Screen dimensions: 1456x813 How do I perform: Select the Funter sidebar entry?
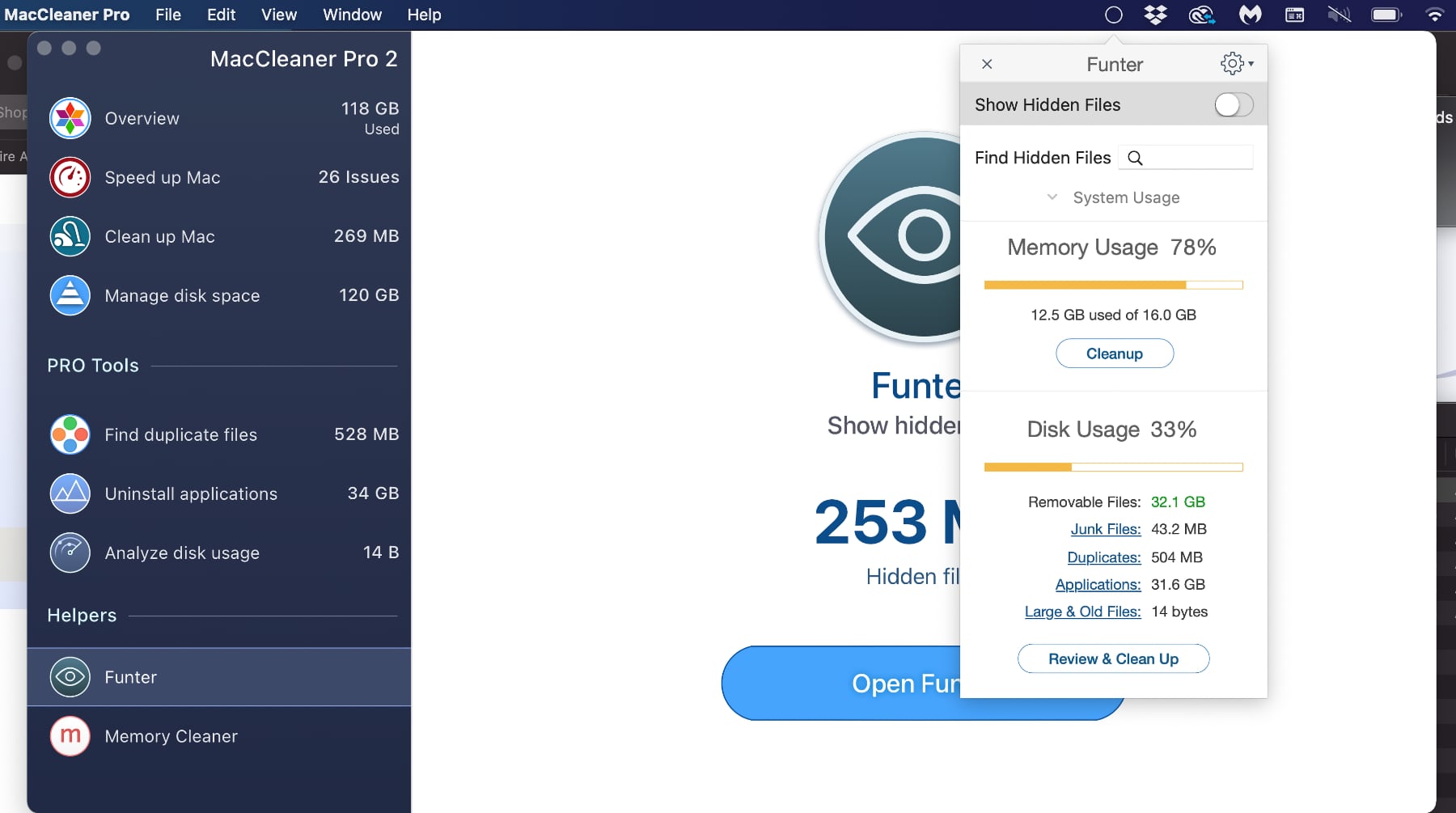point(132,677)
